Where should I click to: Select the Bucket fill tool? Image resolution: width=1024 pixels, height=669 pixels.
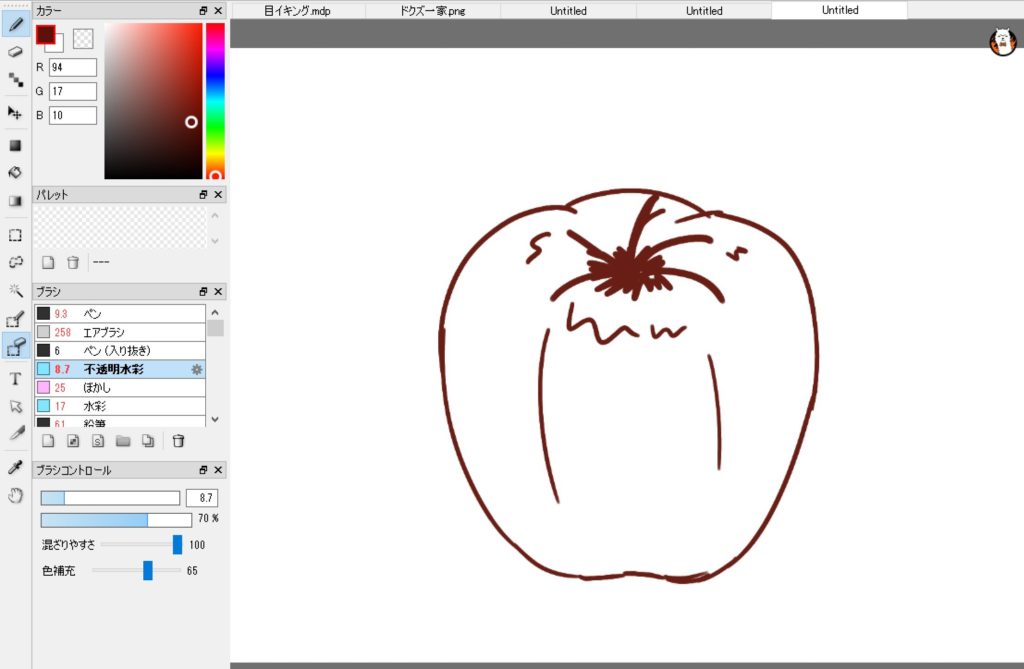click(15, 172)
